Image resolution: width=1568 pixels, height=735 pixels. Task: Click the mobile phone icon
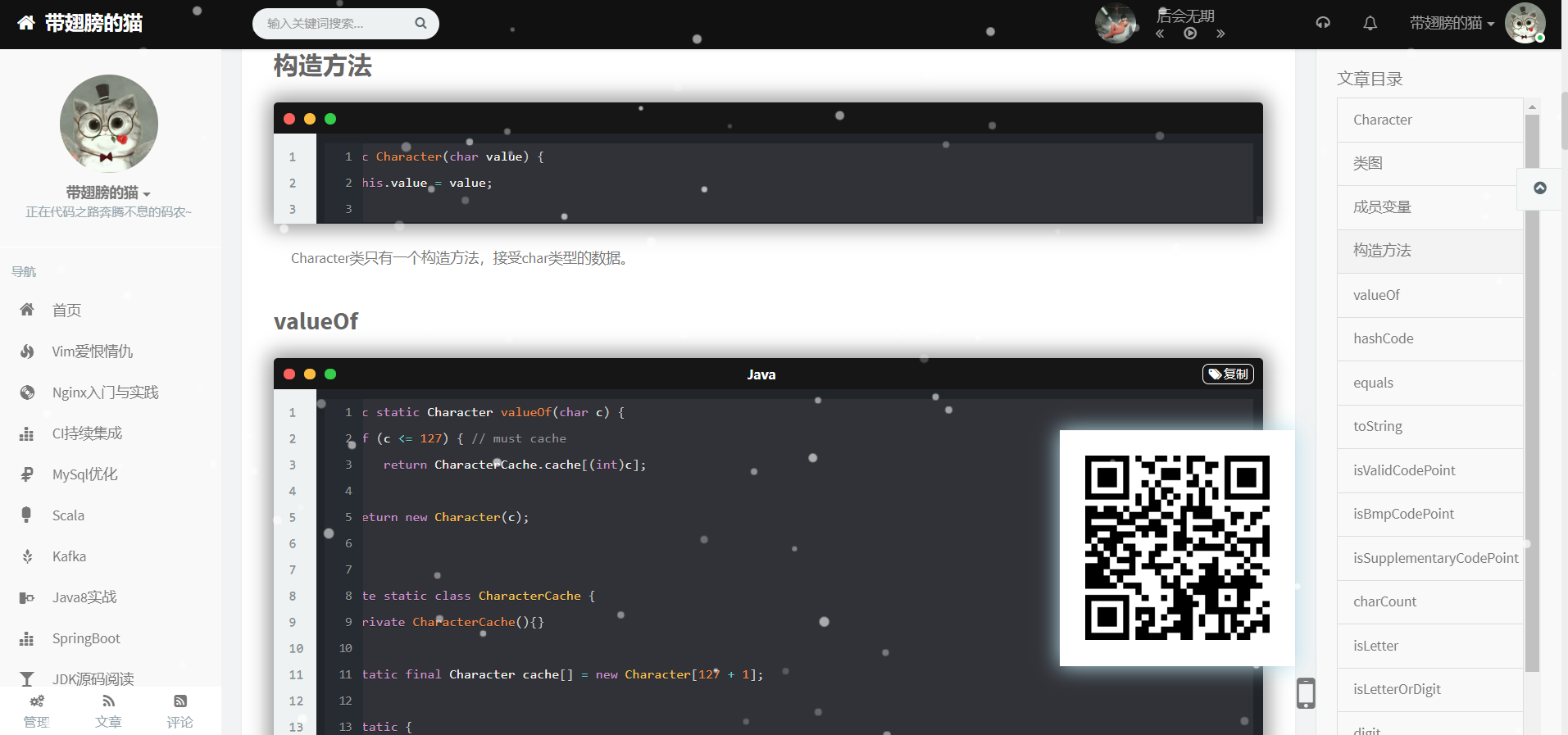point(1306,693)
